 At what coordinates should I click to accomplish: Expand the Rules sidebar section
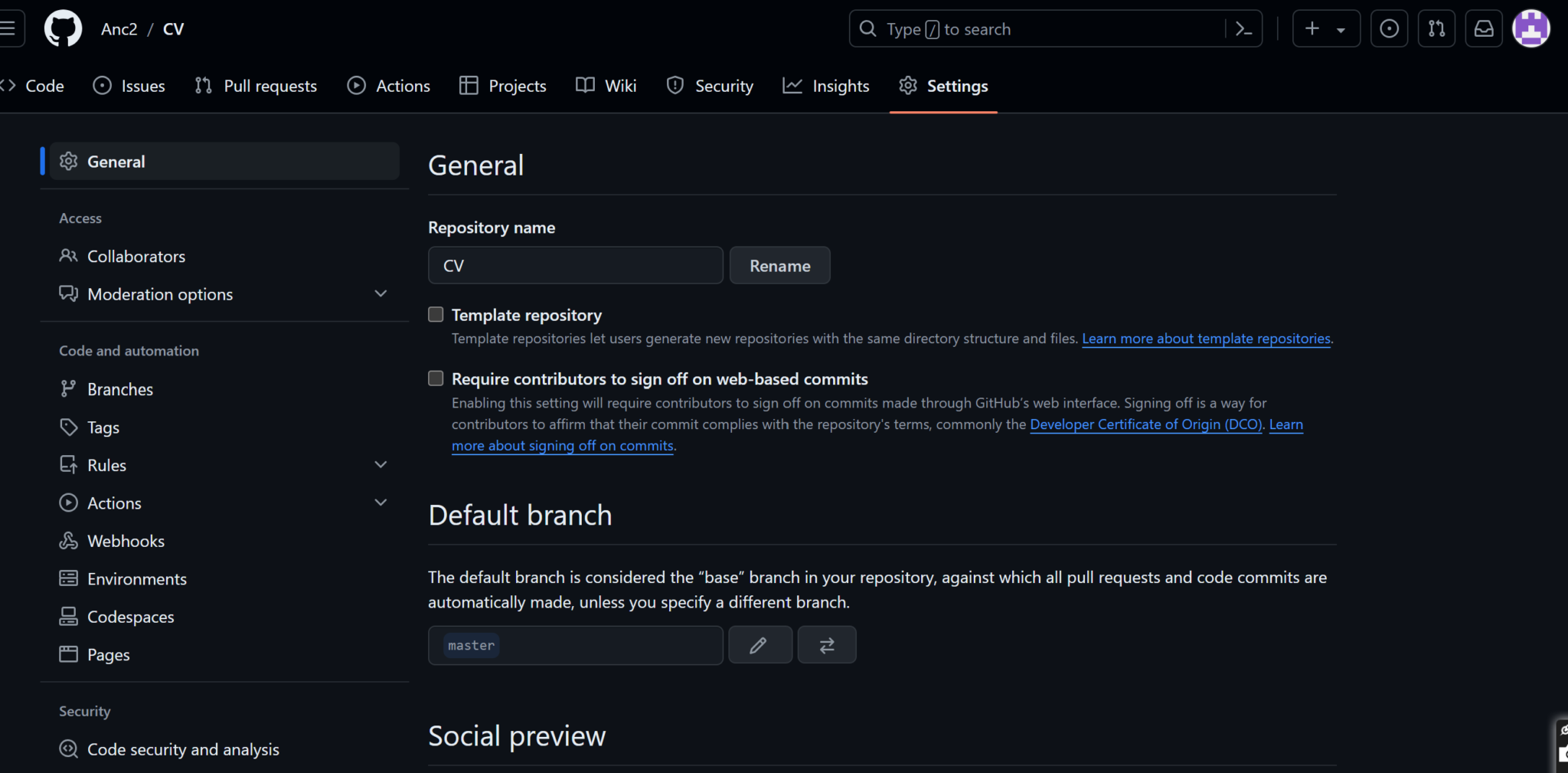click(381, 465)
